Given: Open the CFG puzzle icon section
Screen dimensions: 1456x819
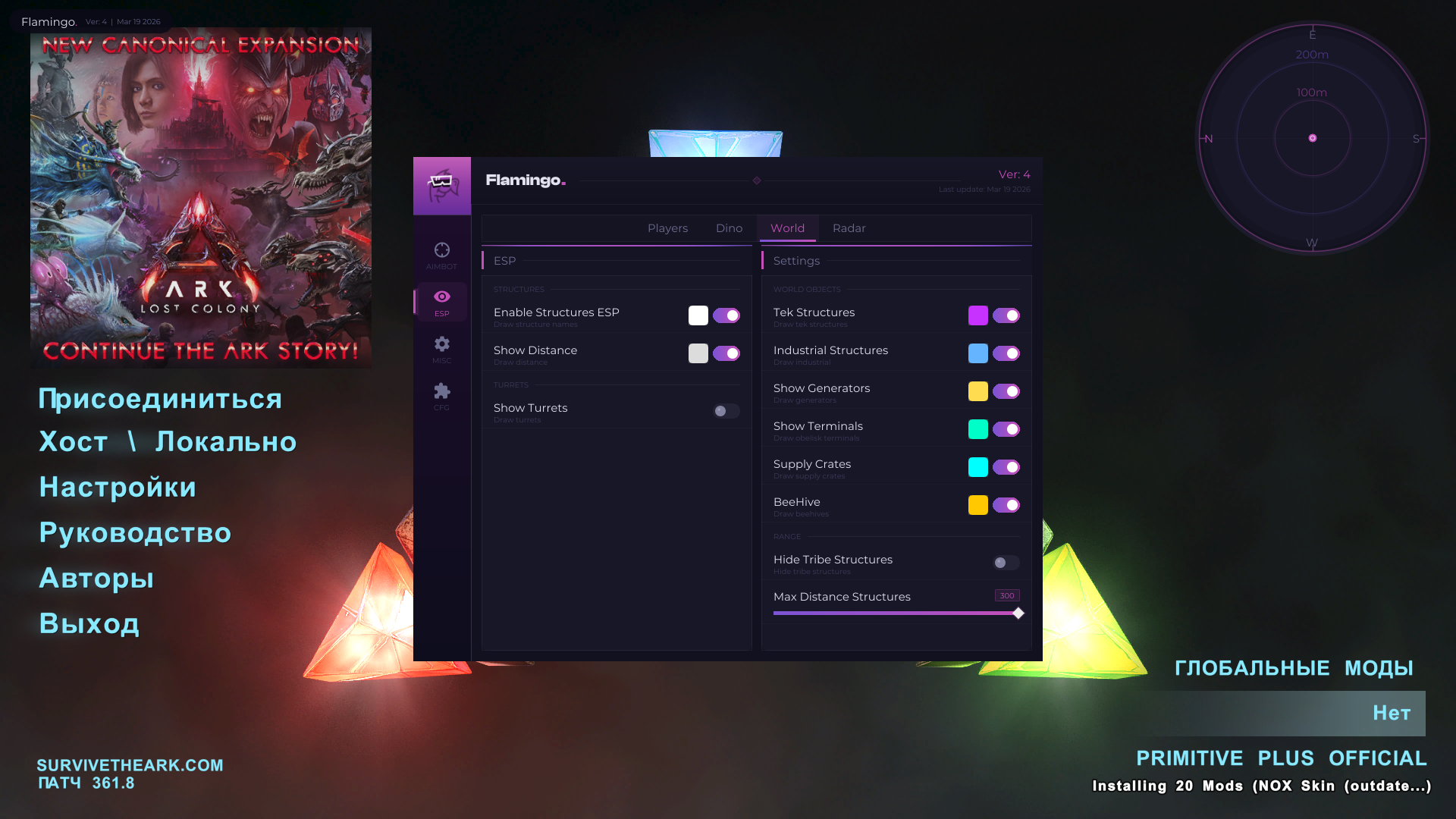Looking at the screenshot, I should [441, 396].
